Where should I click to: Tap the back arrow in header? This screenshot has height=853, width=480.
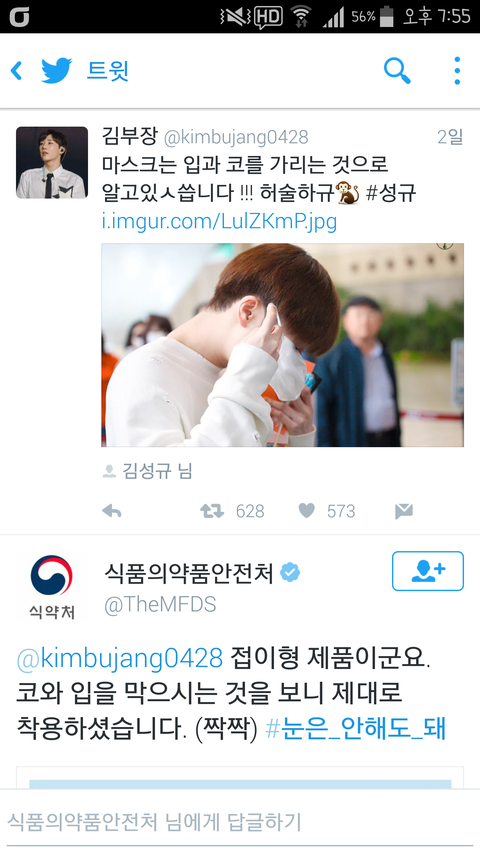tap(16, 71)
